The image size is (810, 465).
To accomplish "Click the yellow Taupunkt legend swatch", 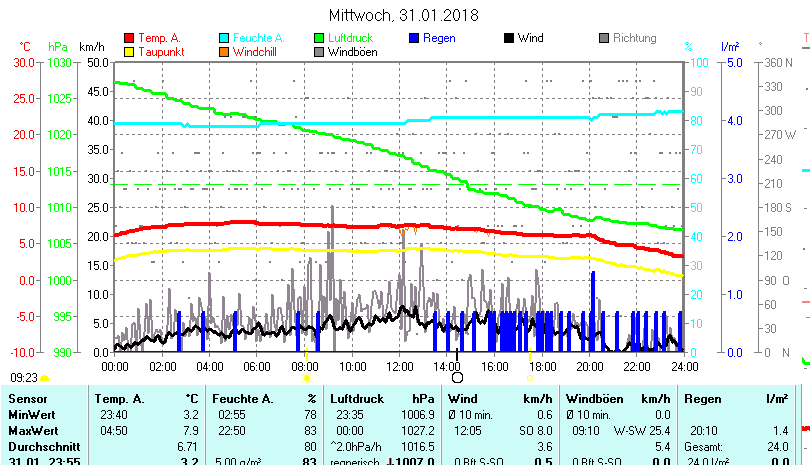I will 129,51.
